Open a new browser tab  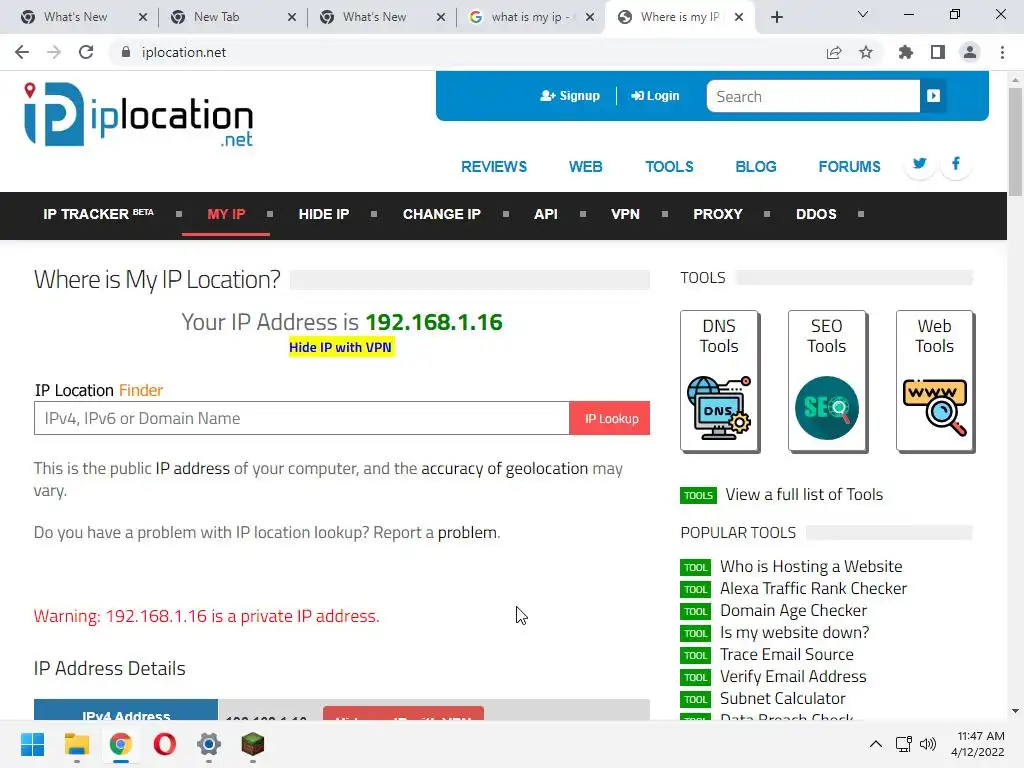point(776,17)
